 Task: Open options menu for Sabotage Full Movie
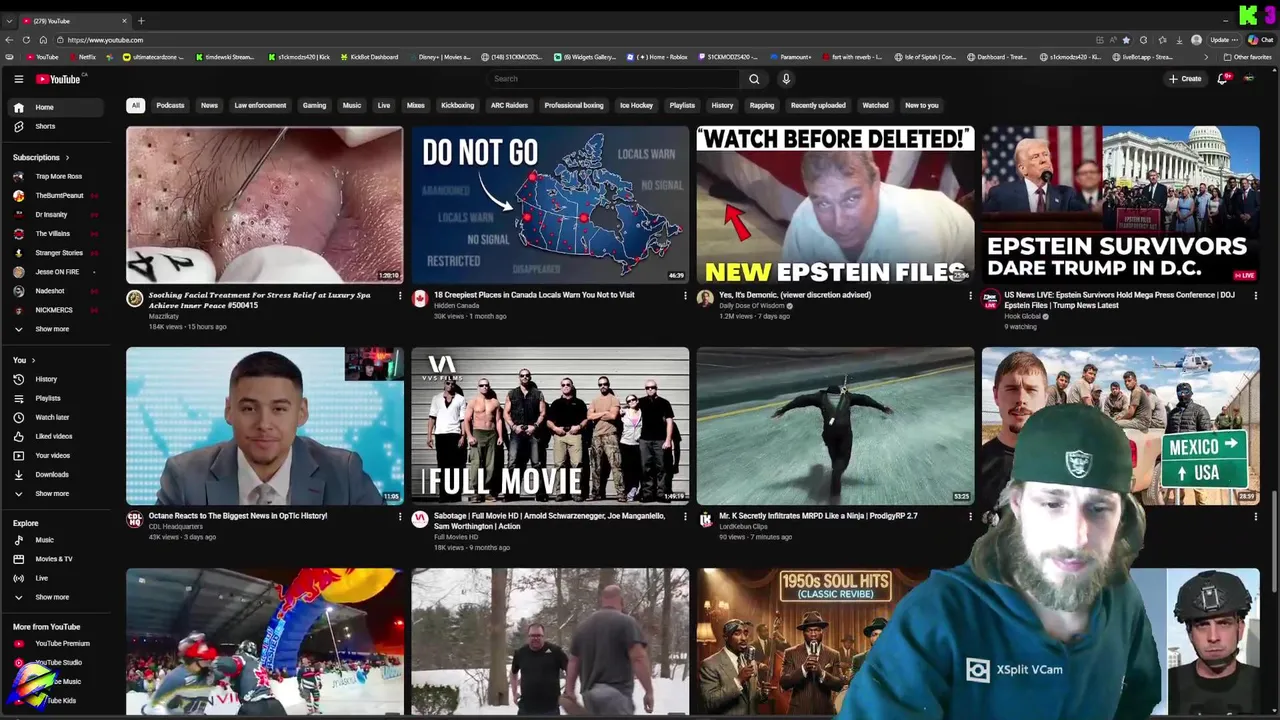(x=685, y=517)
